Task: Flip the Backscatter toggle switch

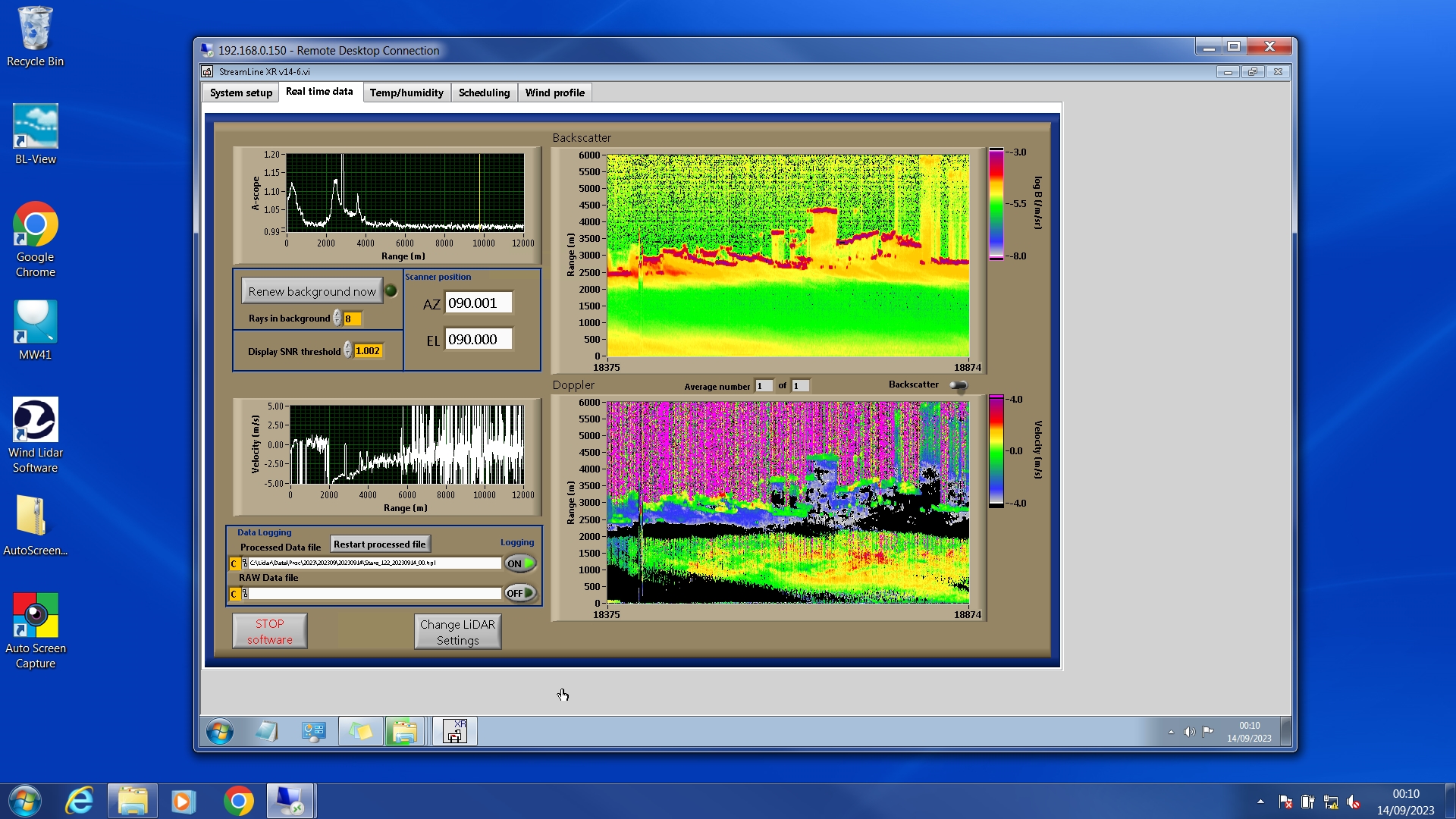Action: (x=959, y=386)
